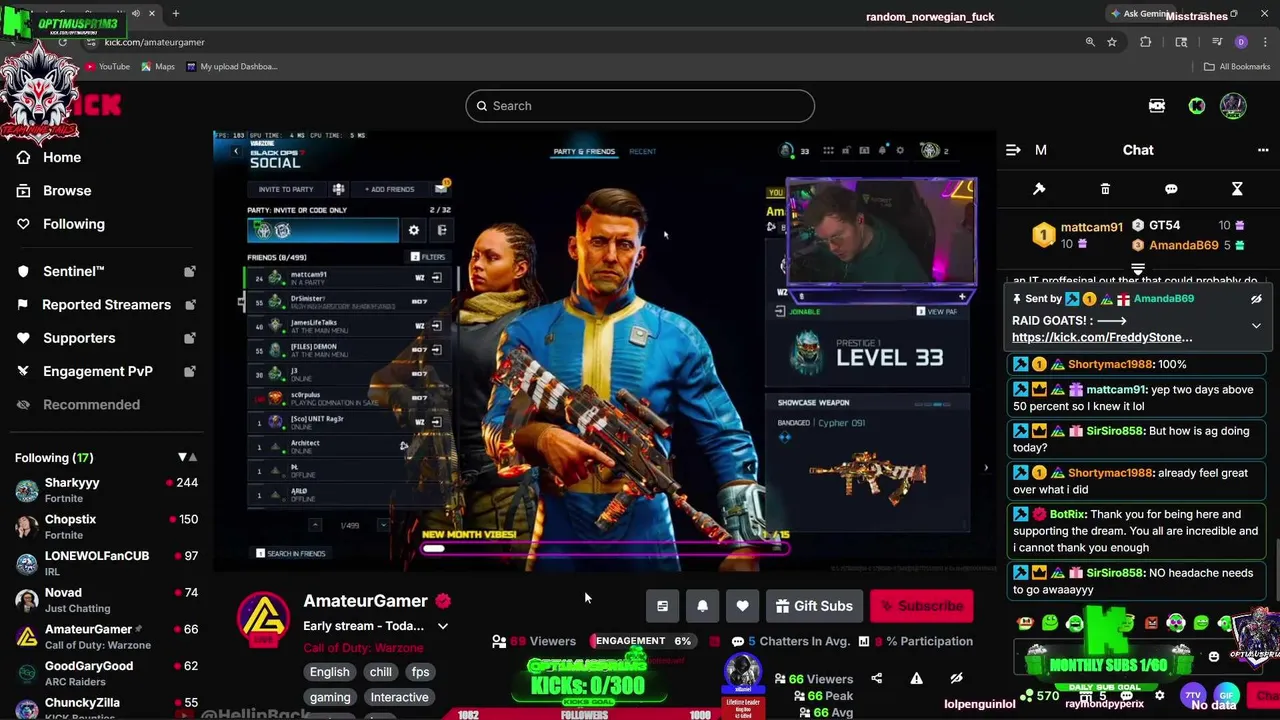Screen dimensions: 1280x720
Task: Hide the pinned message with crossed-eye icon
Action: 1256,299
